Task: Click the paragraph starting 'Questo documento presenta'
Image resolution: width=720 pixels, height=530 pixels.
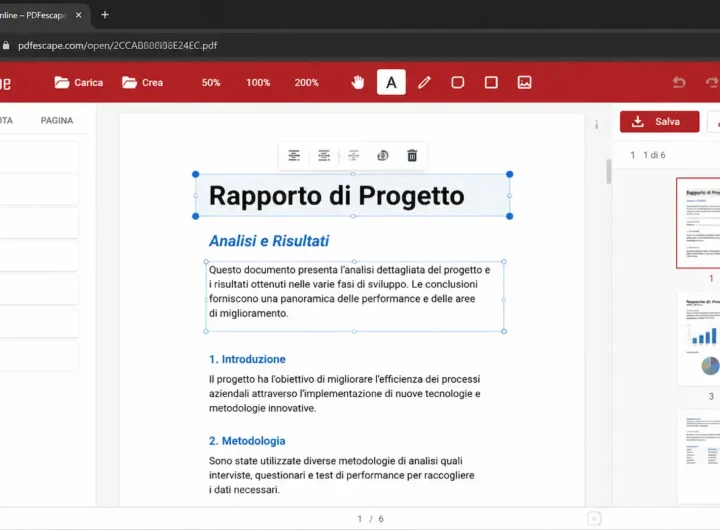Action: (349, 292)
